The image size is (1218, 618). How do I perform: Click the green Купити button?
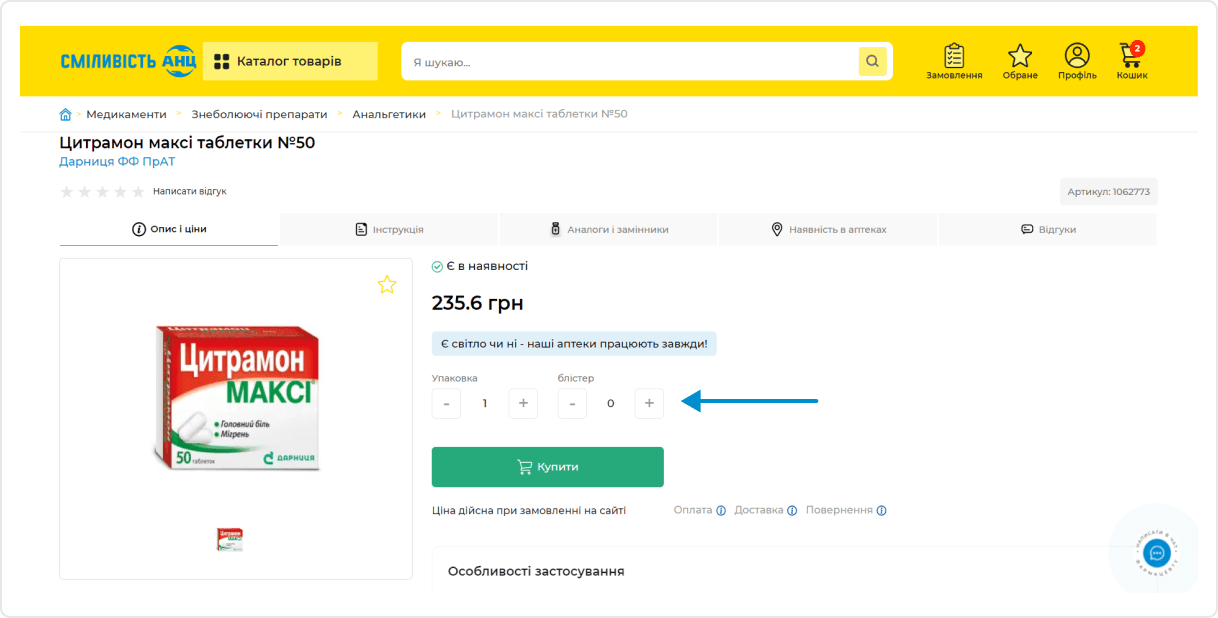(547, 466)
